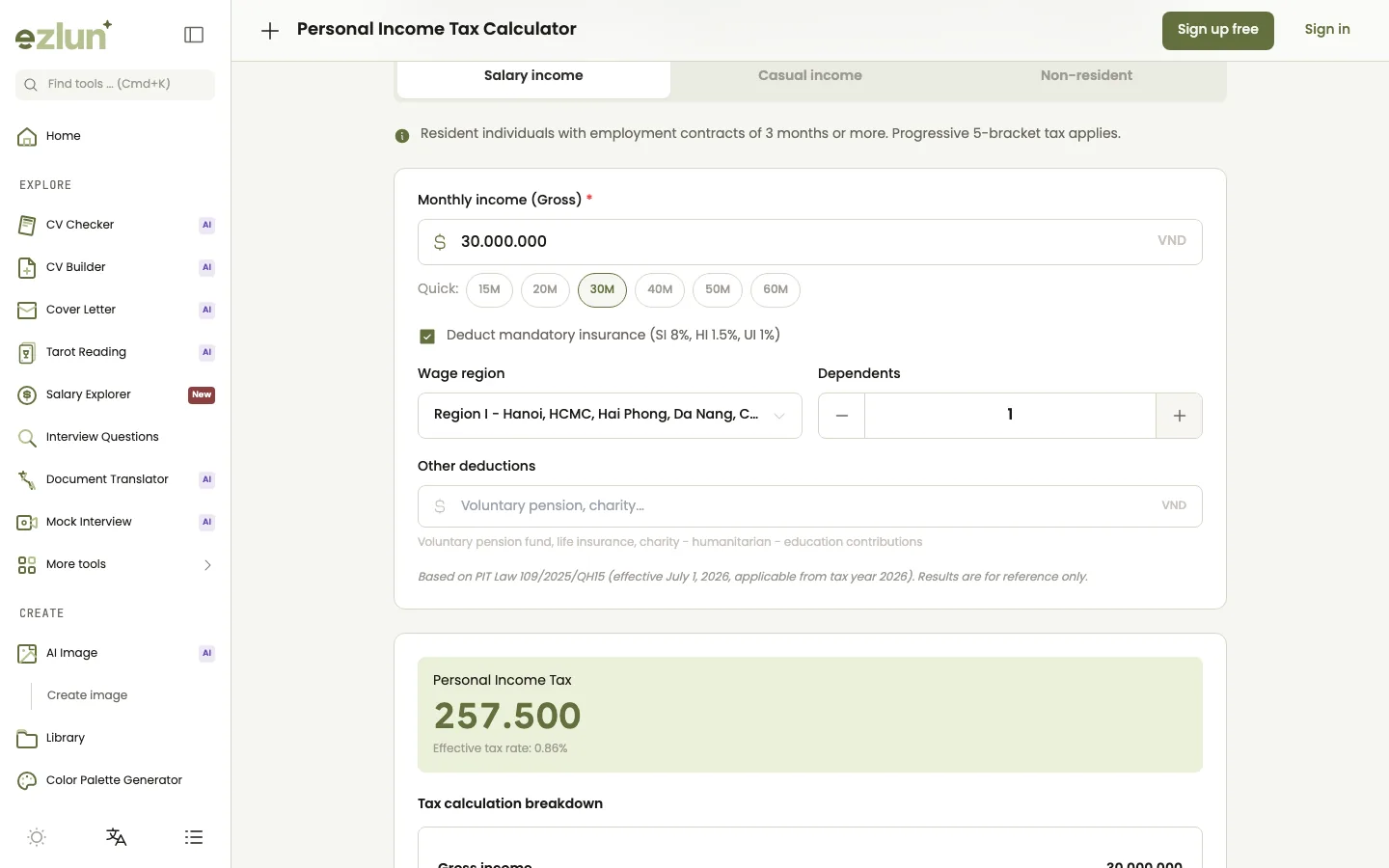Select the 15M quick amount
The width and height of the screenshot is (1389, 868).
point(489,289)
